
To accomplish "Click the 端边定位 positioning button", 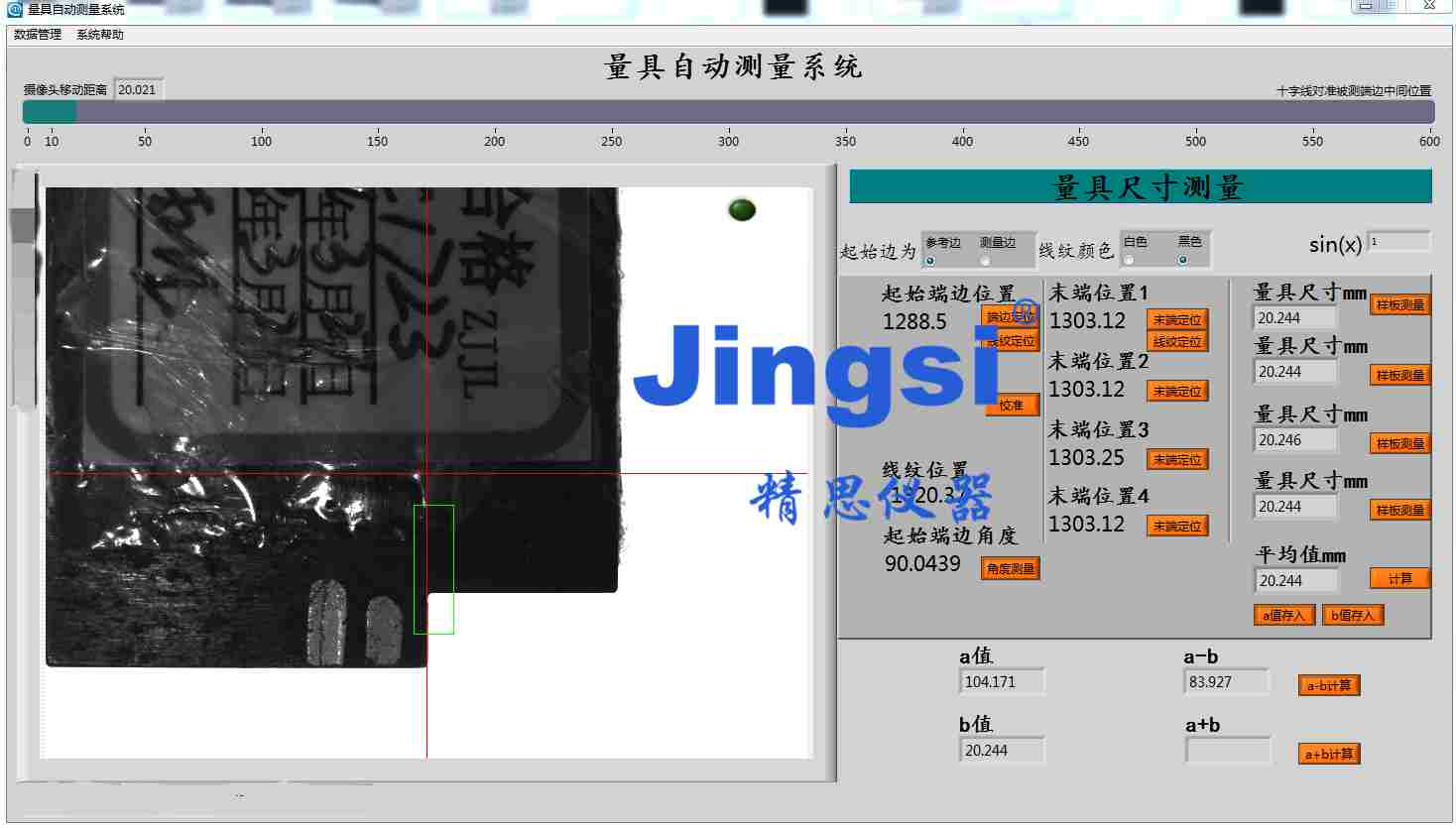I will (1011, 314).
